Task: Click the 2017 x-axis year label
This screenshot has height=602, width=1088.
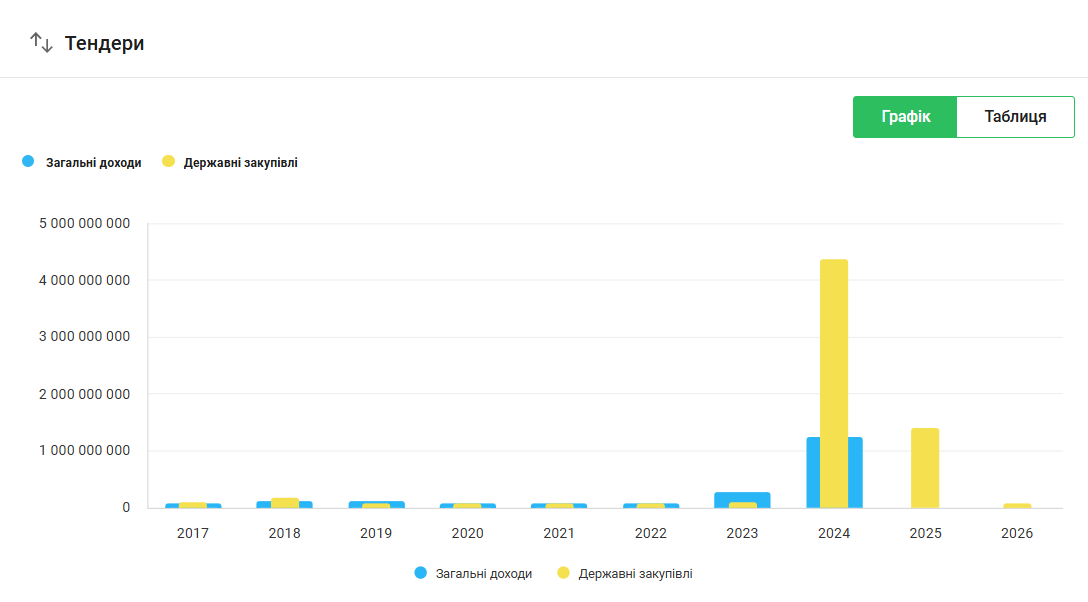Action: pyautogui.click(x=193, y=534)
